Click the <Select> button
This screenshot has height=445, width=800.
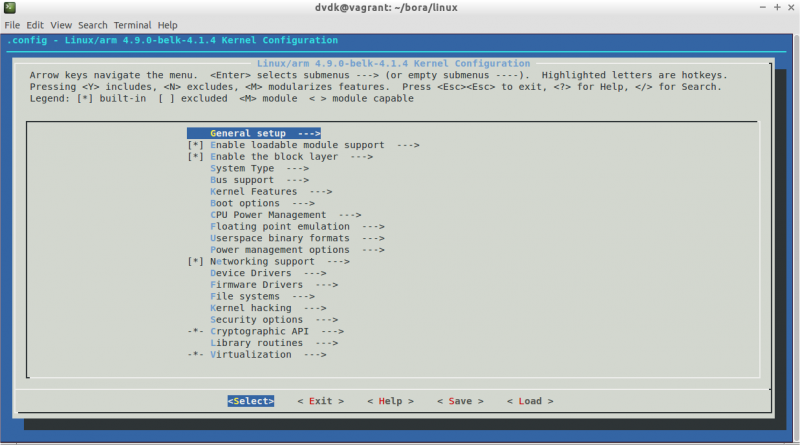pos(251,401)
